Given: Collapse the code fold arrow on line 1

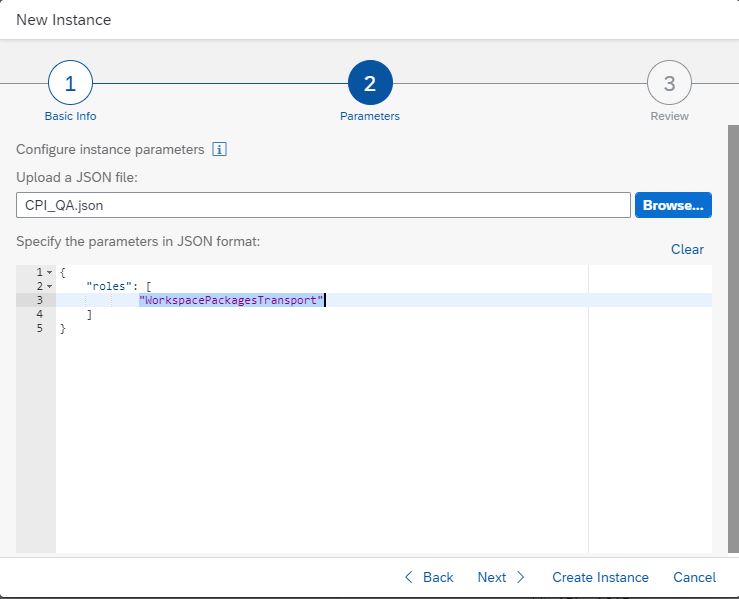Looking at the screenshot, I should 49,272.
